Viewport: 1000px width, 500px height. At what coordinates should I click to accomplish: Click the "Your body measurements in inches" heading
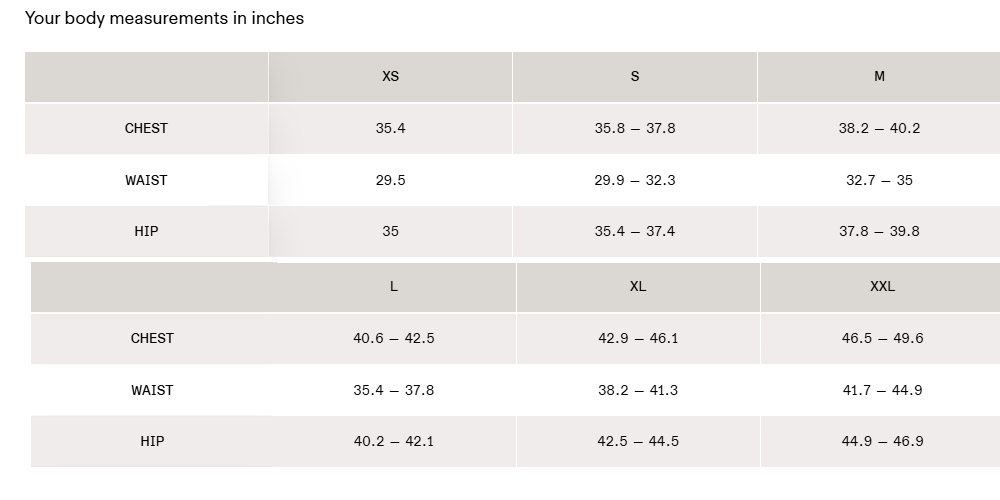tap(164, 18)
